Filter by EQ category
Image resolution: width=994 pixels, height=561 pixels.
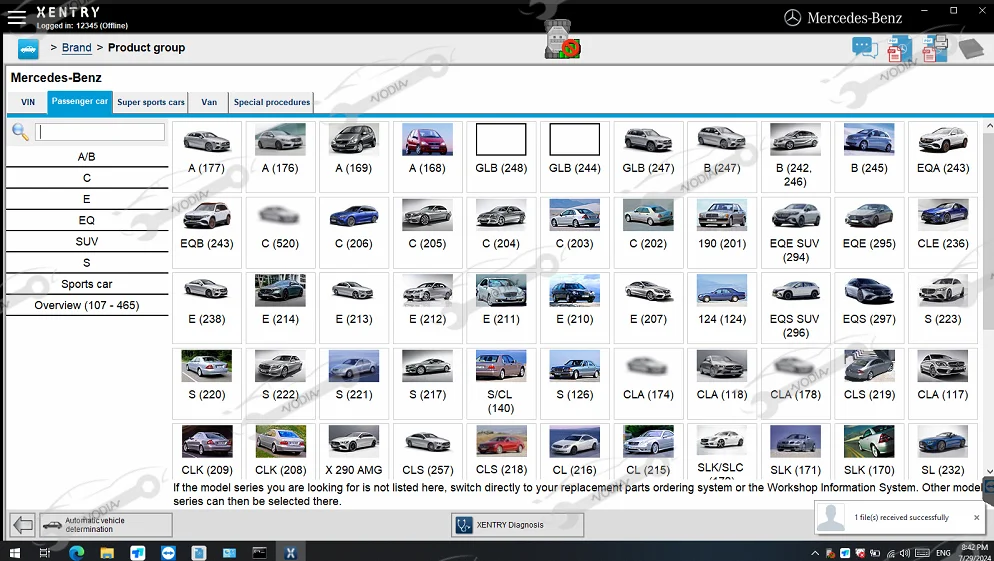[87, 220]
